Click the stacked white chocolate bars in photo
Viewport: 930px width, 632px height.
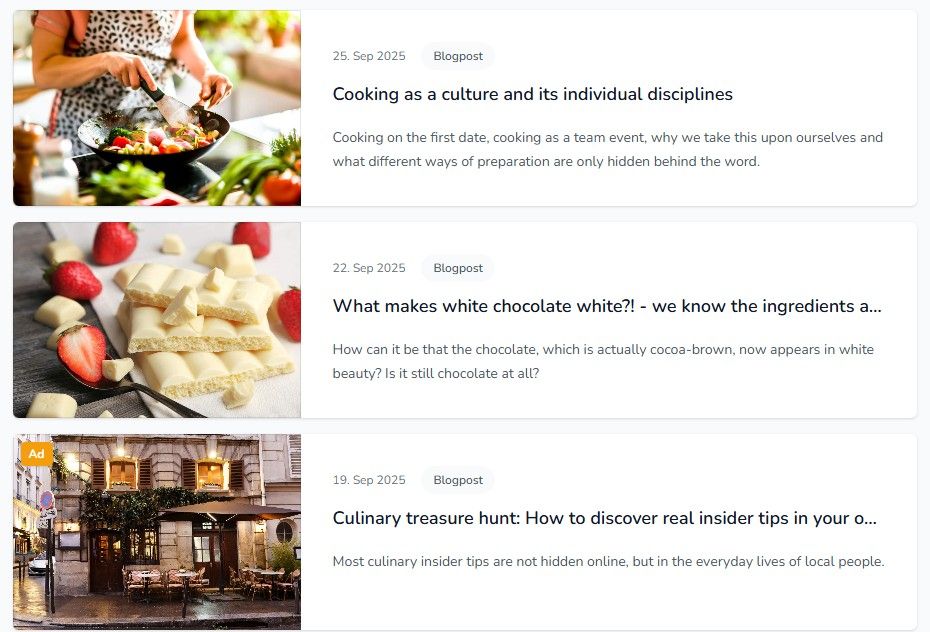point(205,332)
